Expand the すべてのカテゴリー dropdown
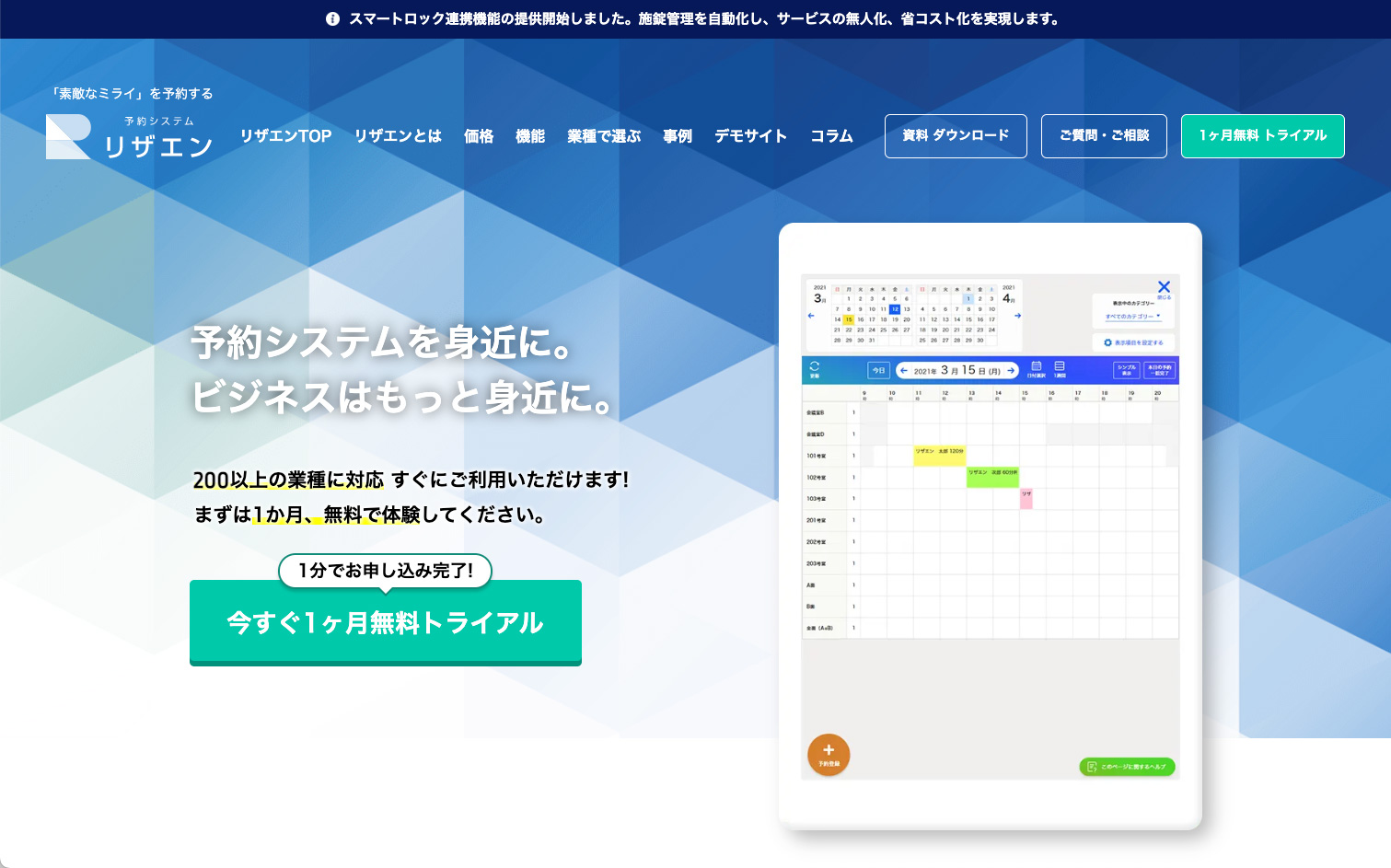Image resolution: width=1391 pixels, height=868 pixels. [1133, 317]
